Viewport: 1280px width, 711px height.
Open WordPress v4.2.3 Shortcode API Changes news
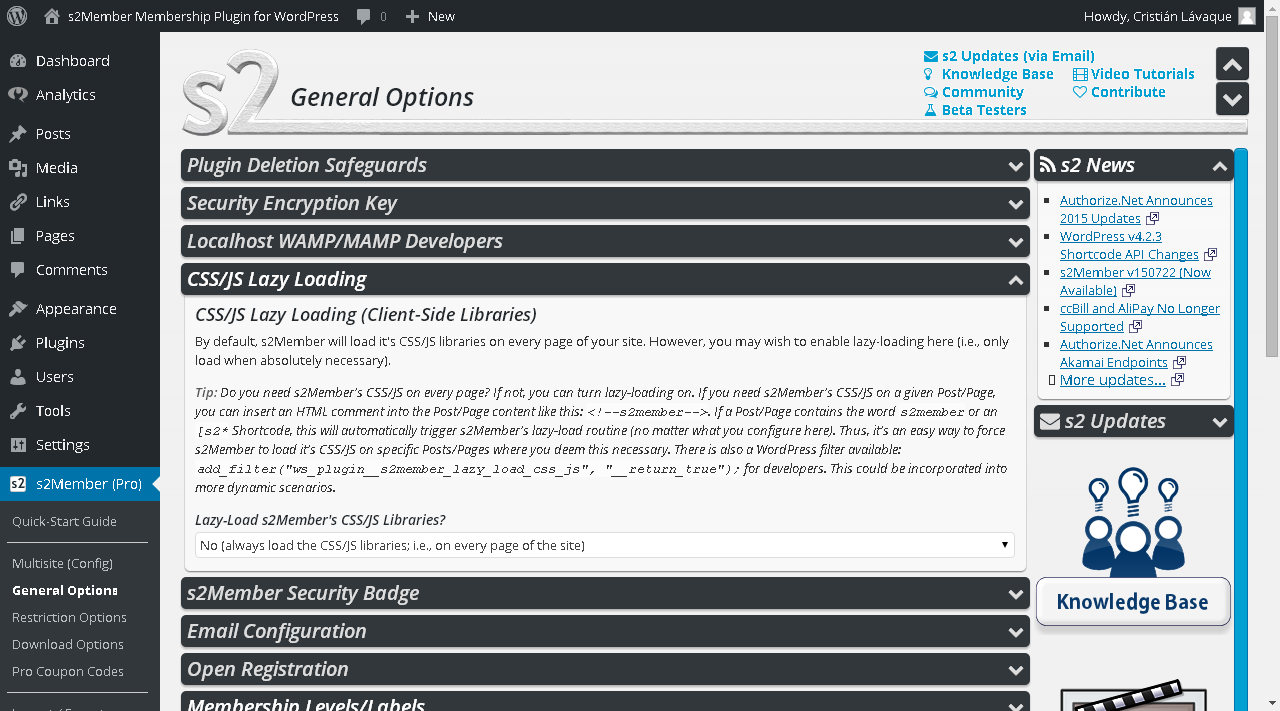pos(1129,246)
